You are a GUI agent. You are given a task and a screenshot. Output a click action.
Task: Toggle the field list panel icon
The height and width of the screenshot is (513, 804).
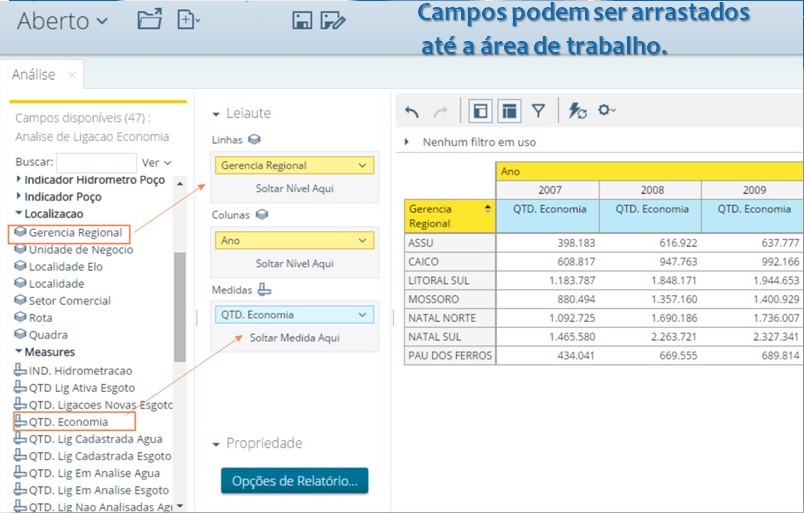coord(480,111)
